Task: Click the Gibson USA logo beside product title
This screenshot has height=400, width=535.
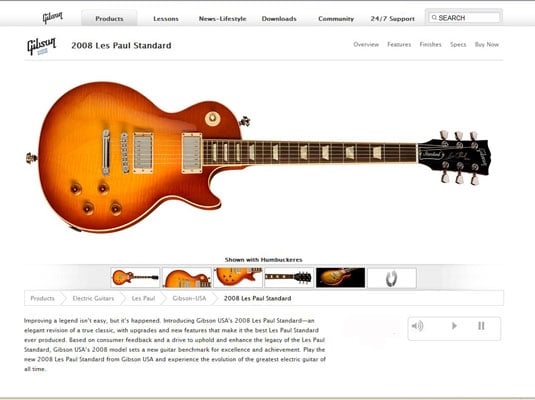Action: point(41,46)
